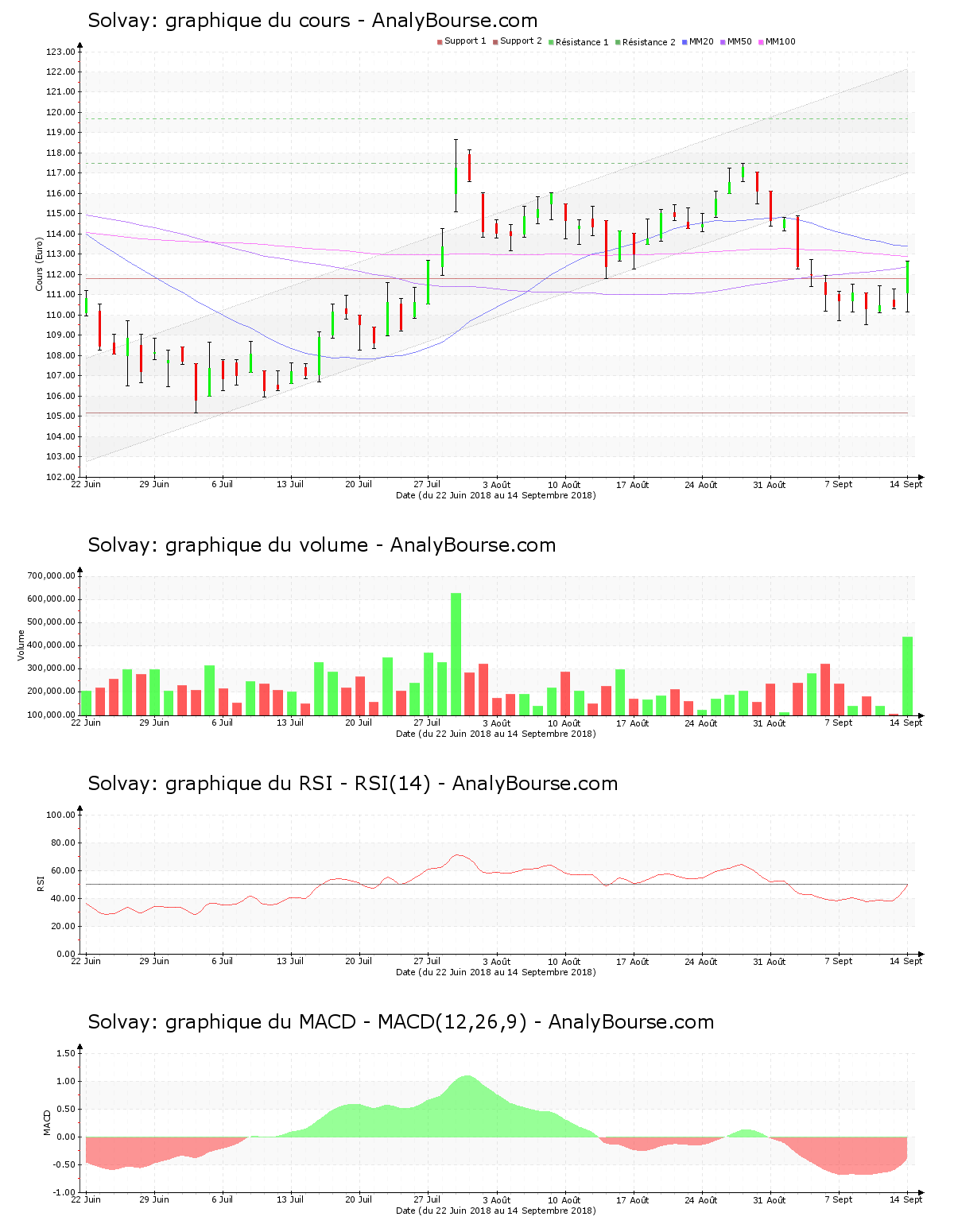
Task: Click the 'MACD' vertical axis label
Action: (x=47, y=1122)
